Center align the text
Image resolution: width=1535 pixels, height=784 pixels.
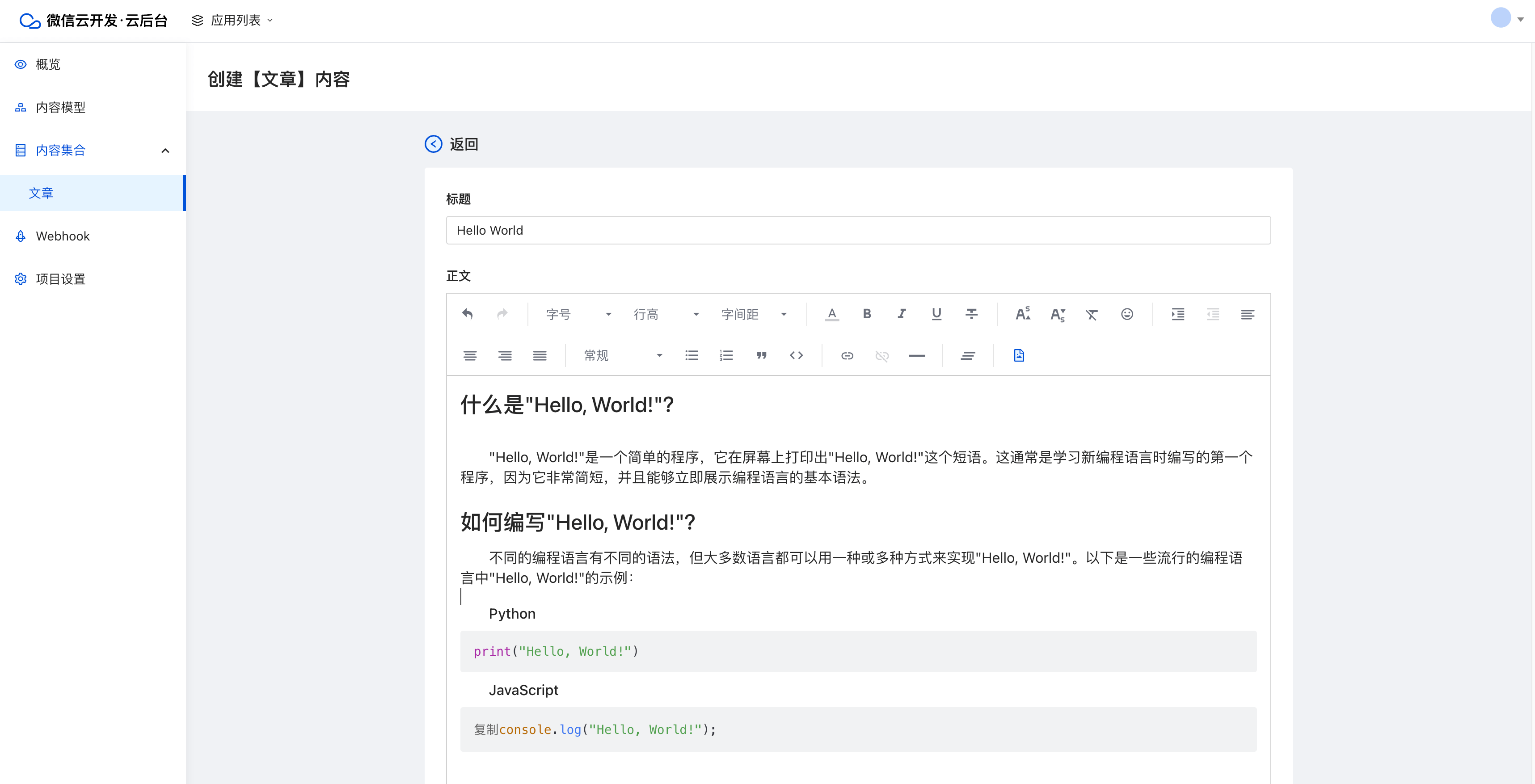pyautogui.click(x=470, y=356)
